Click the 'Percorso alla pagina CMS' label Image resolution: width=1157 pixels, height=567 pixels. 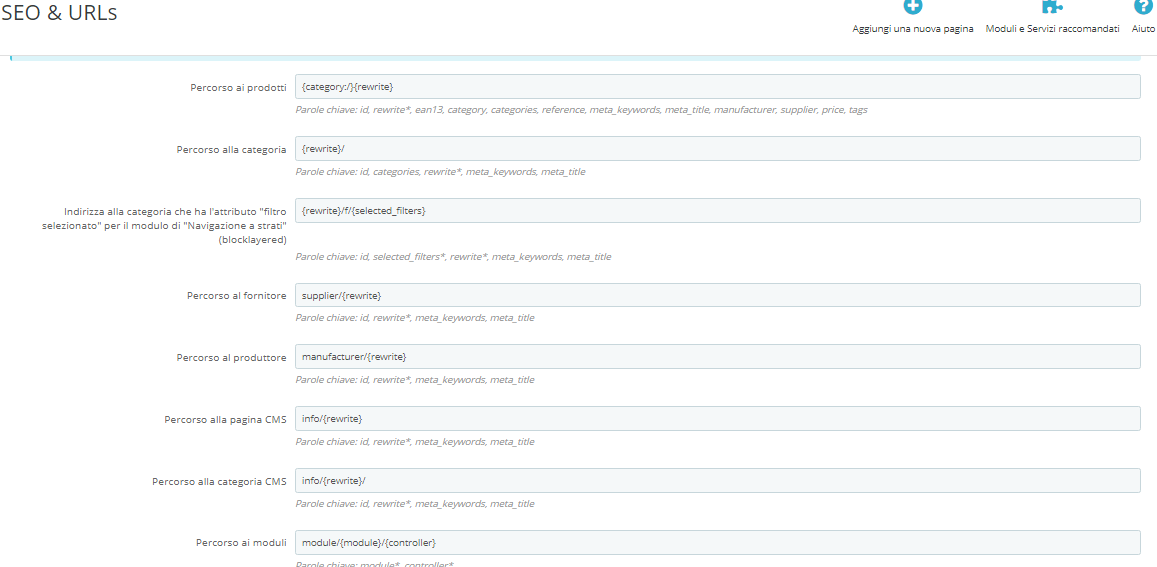(225, 419)
